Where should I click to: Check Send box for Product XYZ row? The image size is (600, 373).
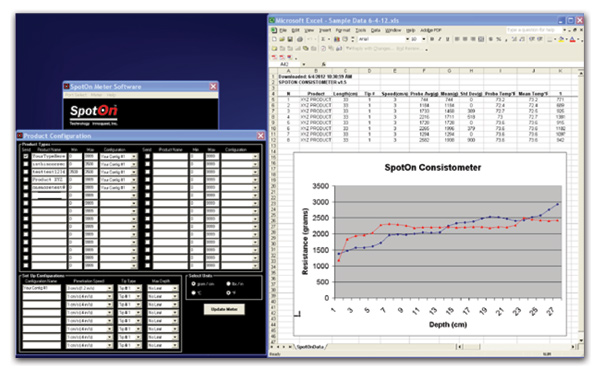tap(26, 180)
